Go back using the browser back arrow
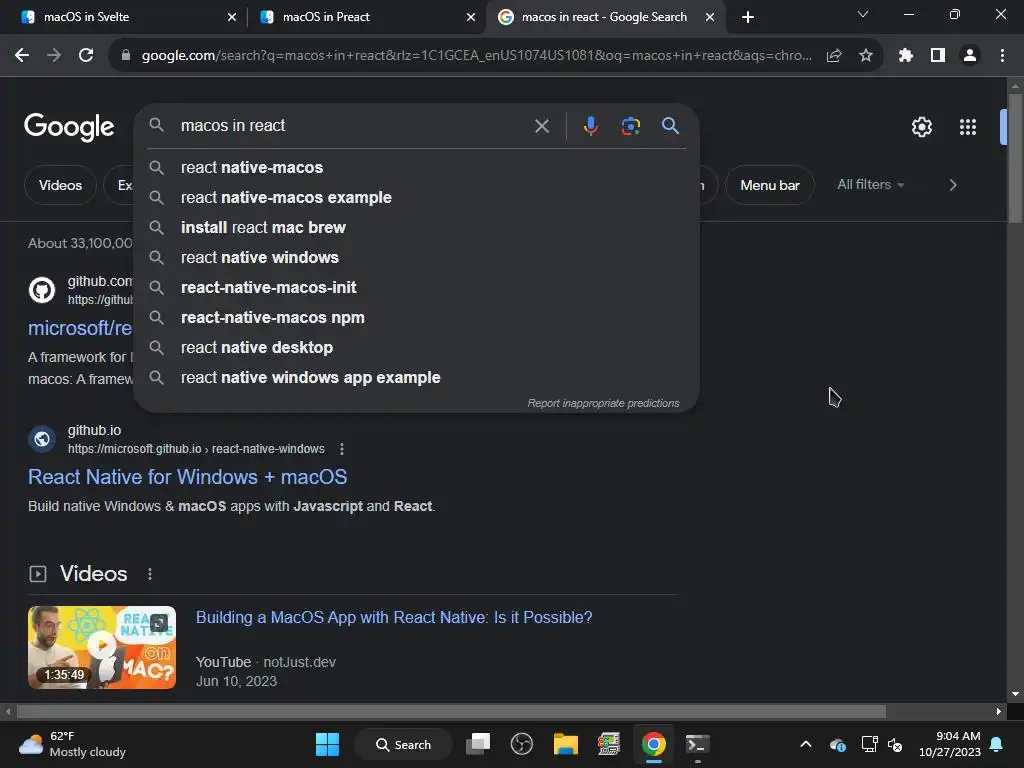Viewport: 1024px width, 768px height. pyautogui.click(x=22, y=56)
